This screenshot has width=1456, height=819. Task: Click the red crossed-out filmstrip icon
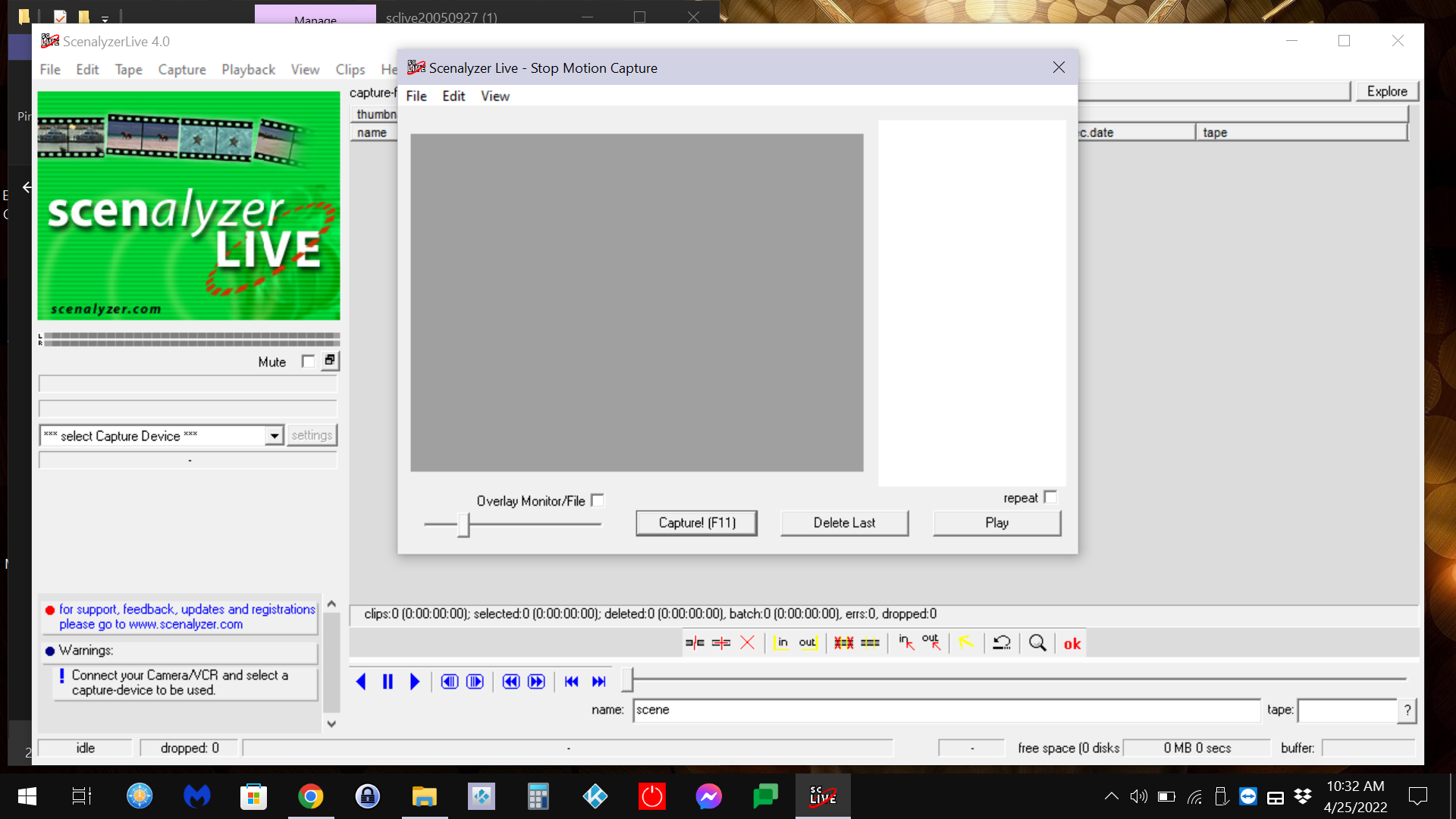844,643
